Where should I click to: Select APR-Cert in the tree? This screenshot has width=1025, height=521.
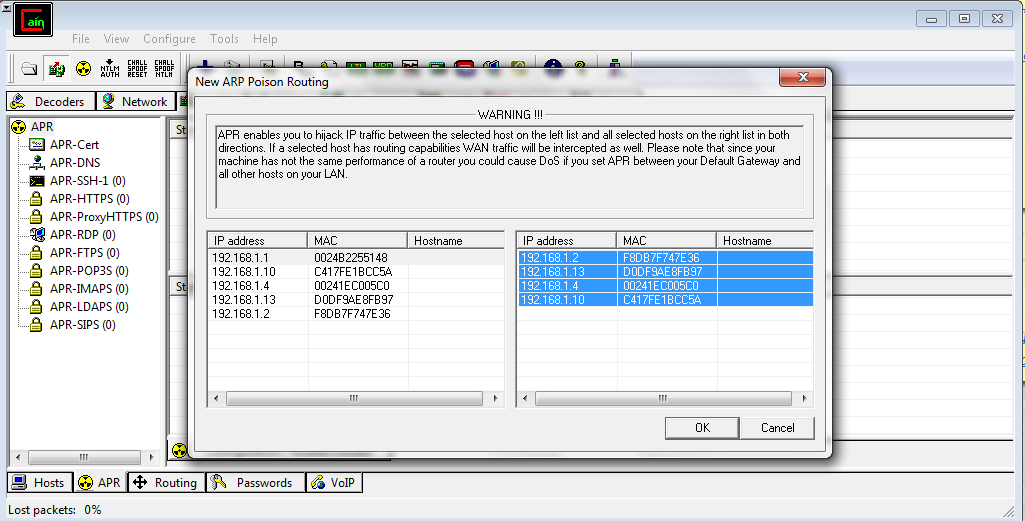pyautogui.click(x=75, y=144)
